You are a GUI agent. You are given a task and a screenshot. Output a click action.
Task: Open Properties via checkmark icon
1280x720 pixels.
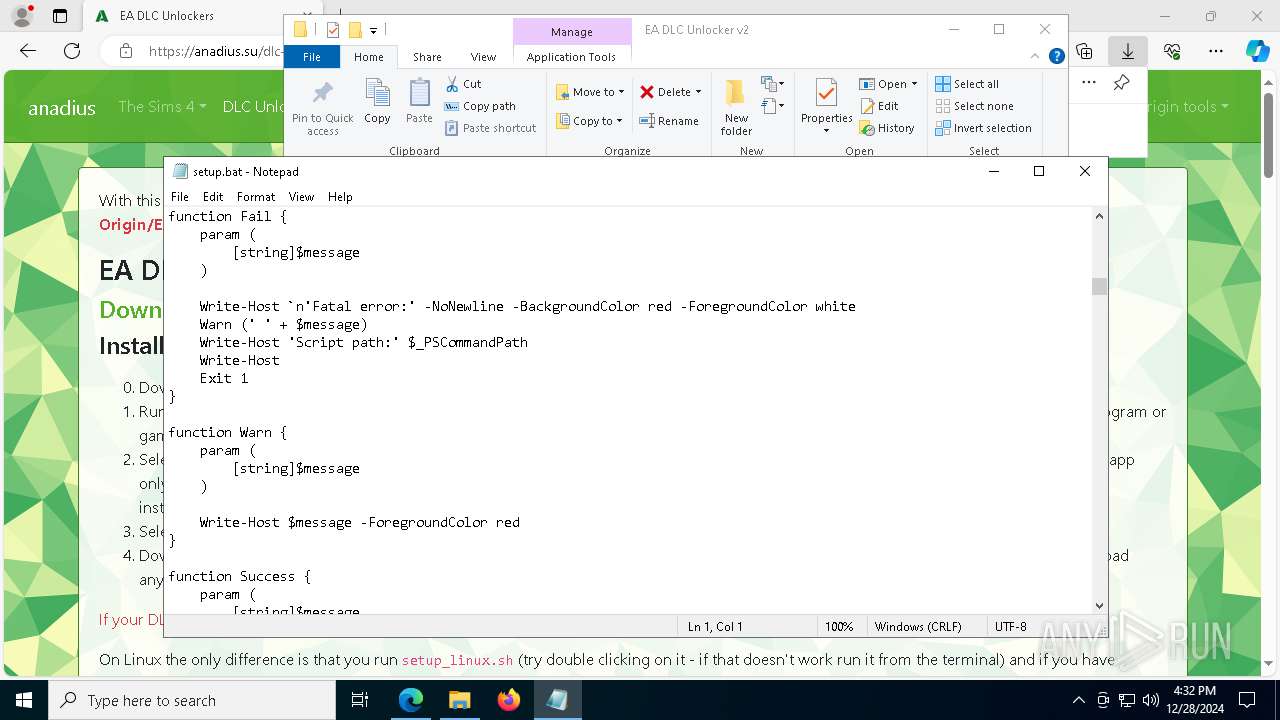click(x=826, y=105)
